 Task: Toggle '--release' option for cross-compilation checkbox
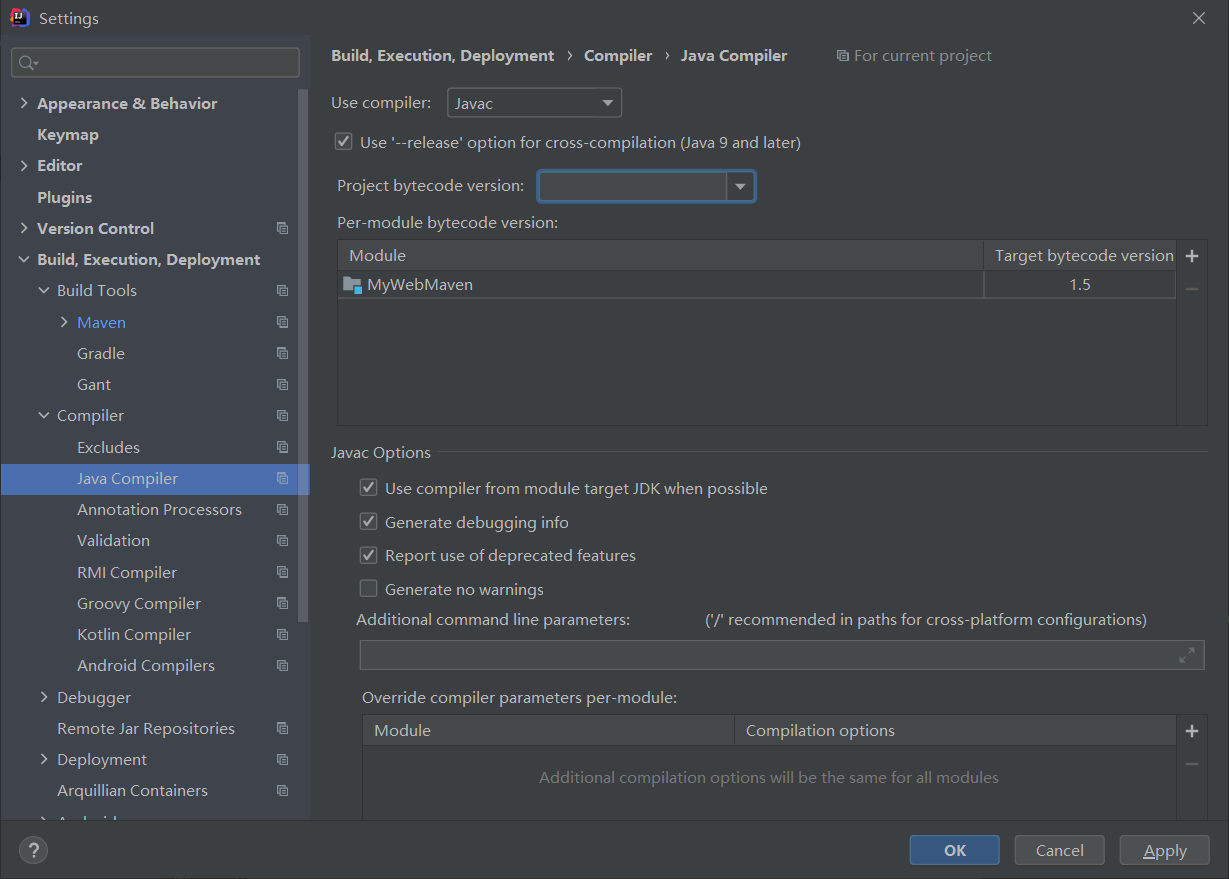(x=343, y=142)
